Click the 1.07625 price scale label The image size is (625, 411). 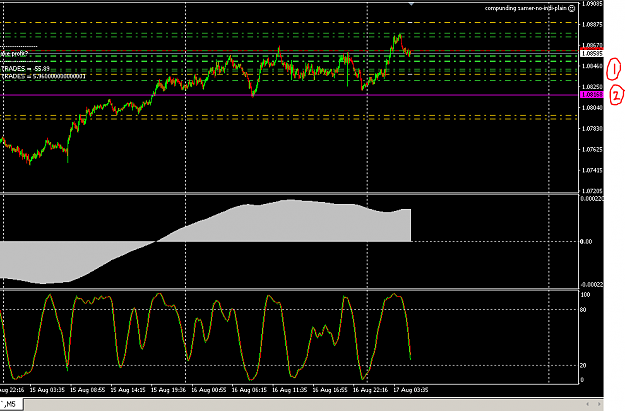point(592,149)
